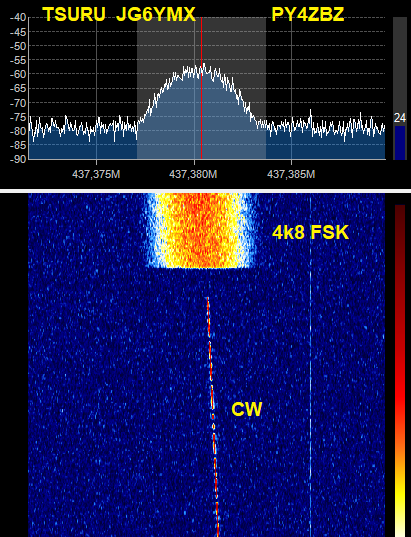Click the waterfall color gradient bar
Screen dimensions: 411x537
[x=400, y=371]
